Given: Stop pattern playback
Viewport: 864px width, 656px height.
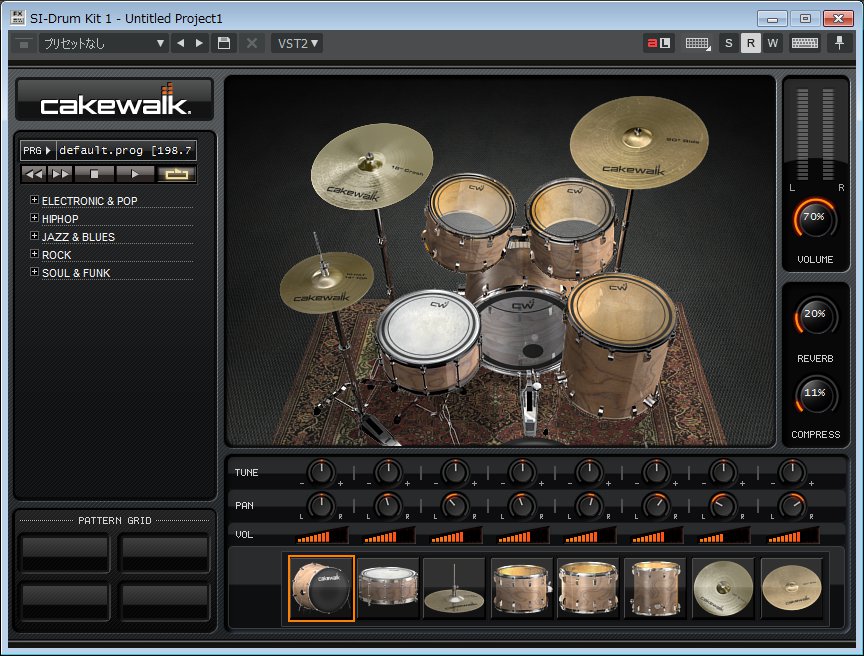Looking at the screenshot, I should pyautogui.click(x=94, y=174).
